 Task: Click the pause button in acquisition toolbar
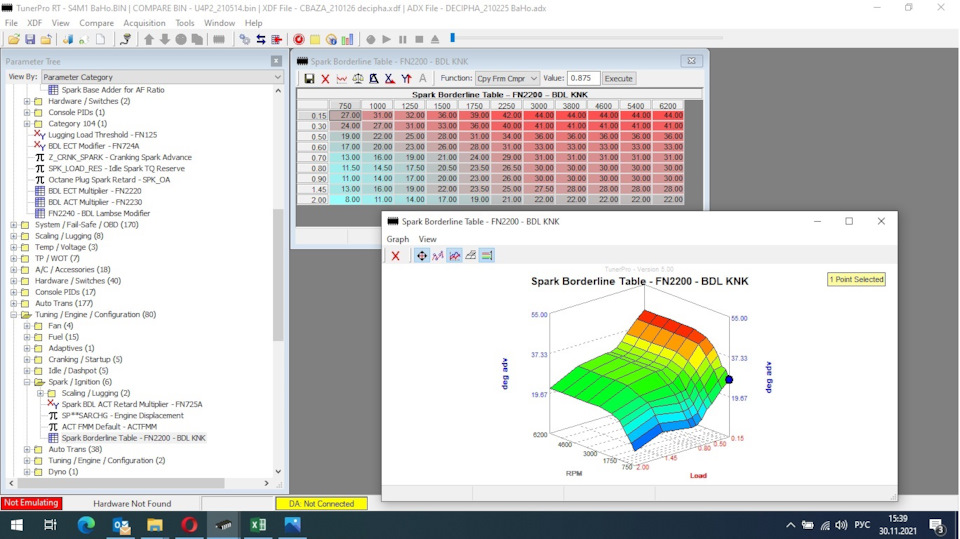[402, 39]
